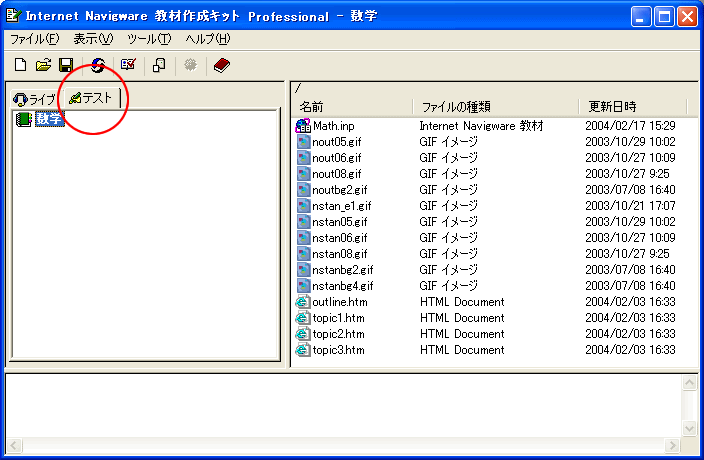The width and height of the screenshot is (704, 460).
Task: Click the scroll right arrow in output pane
Action: (673, 446)
